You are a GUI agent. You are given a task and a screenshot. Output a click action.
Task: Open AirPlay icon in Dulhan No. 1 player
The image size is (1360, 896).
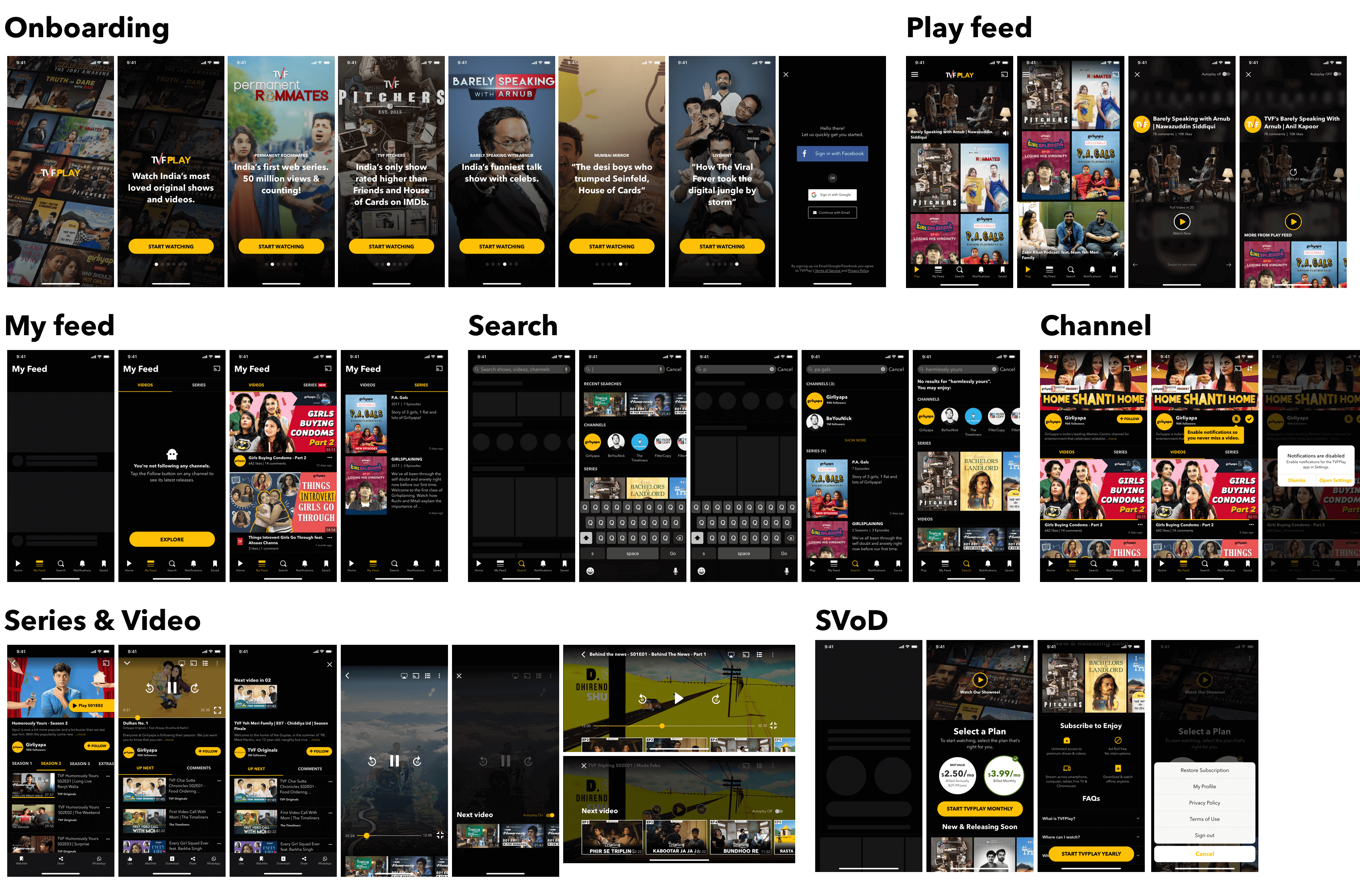[x=181, y=663]
